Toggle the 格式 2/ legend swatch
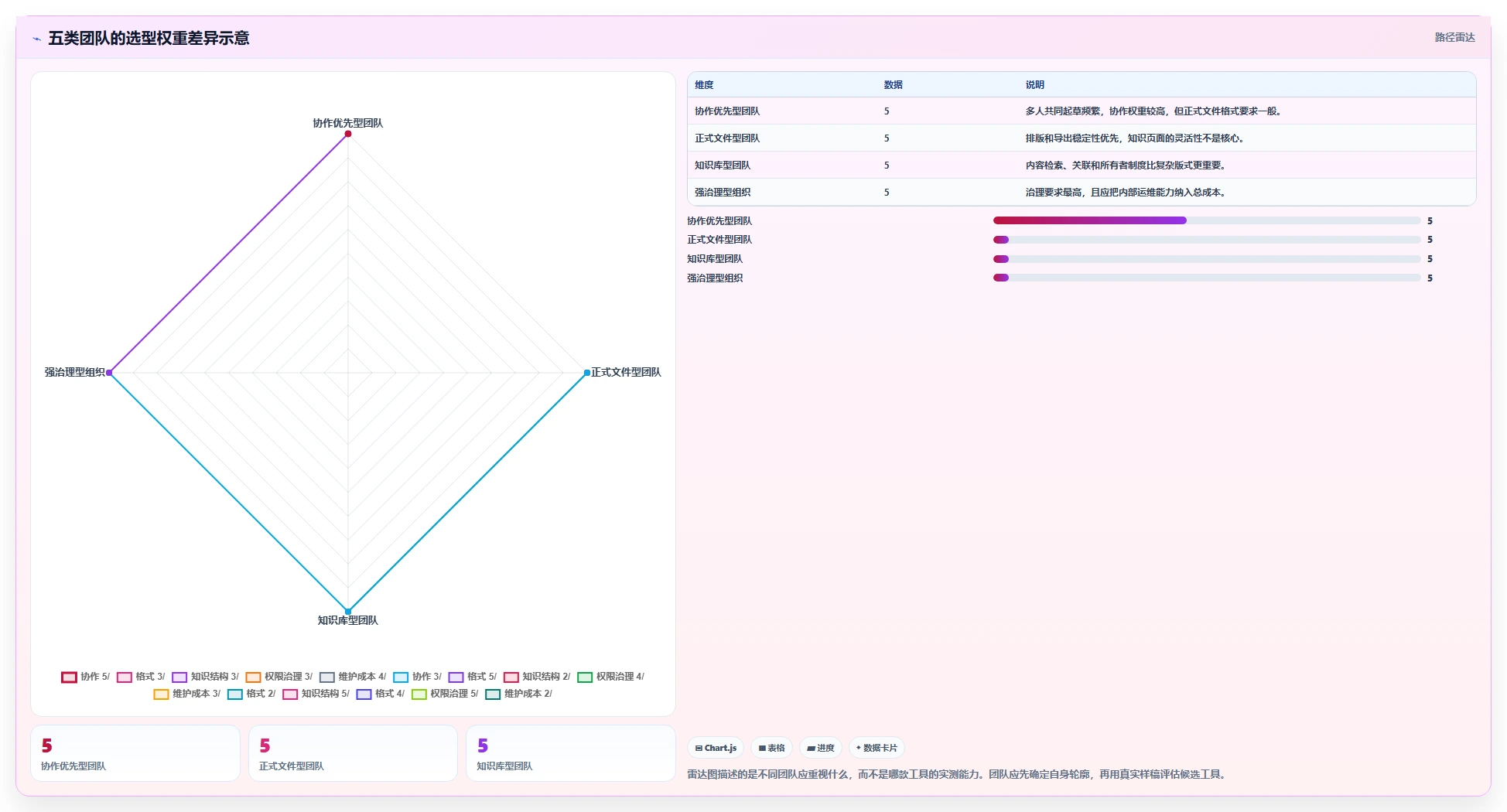This screenshot has width=1507, height=812. 235,694
